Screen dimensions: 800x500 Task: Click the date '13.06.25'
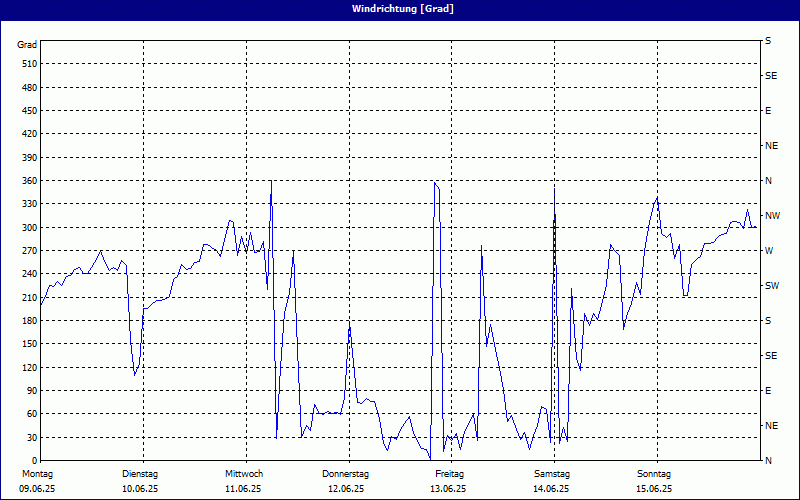pyautogui.click(x=448, y=489)
